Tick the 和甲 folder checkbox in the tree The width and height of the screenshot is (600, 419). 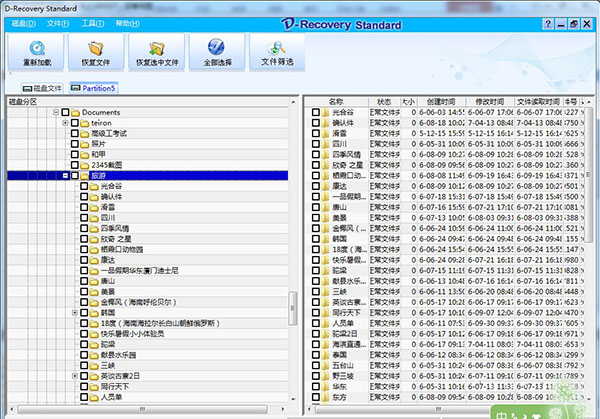[75, 154]
